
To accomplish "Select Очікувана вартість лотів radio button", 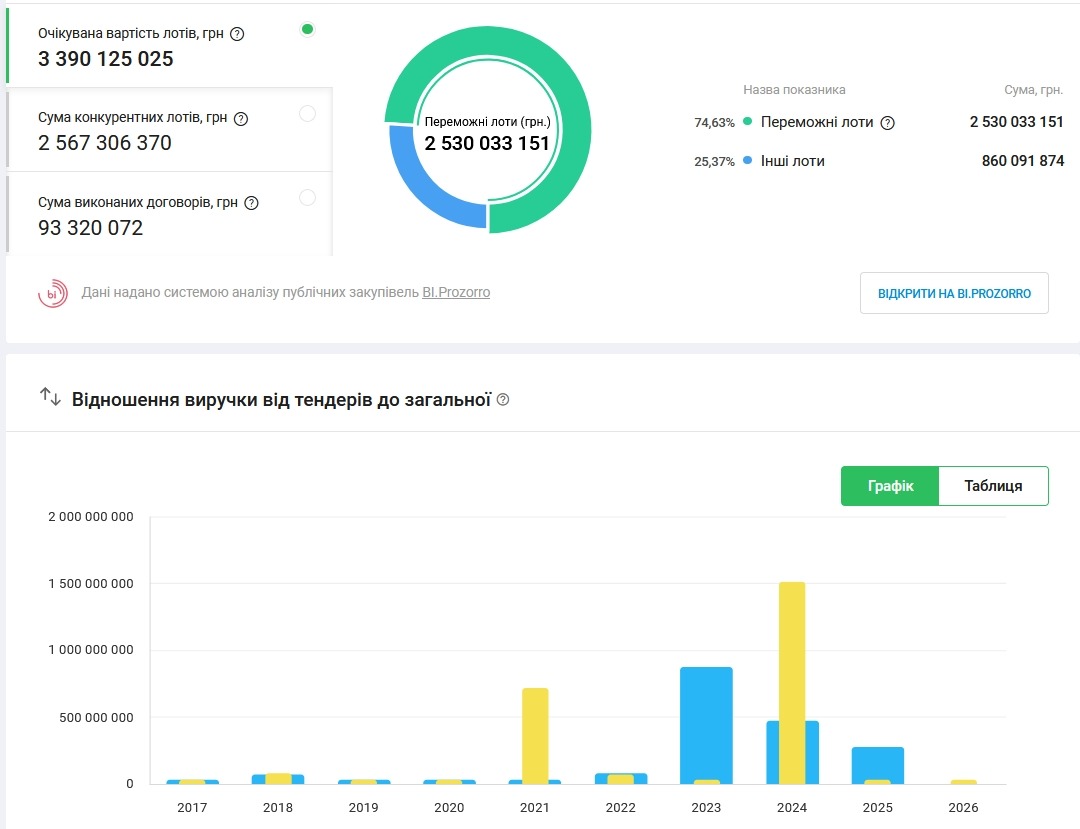I will pyautogui.click(x=308, y=29).
